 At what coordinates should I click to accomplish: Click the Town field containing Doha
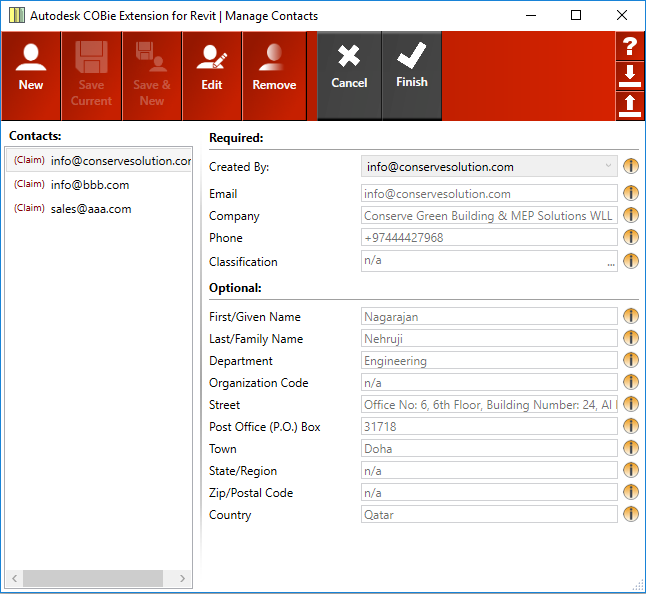(x=488, y=449)
